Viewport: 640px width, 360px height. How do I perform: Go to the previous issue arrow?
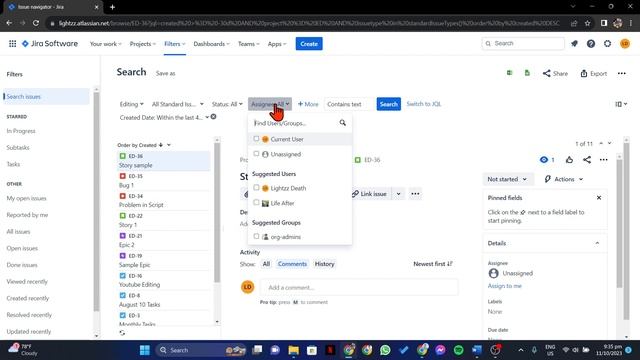(601, 144)
